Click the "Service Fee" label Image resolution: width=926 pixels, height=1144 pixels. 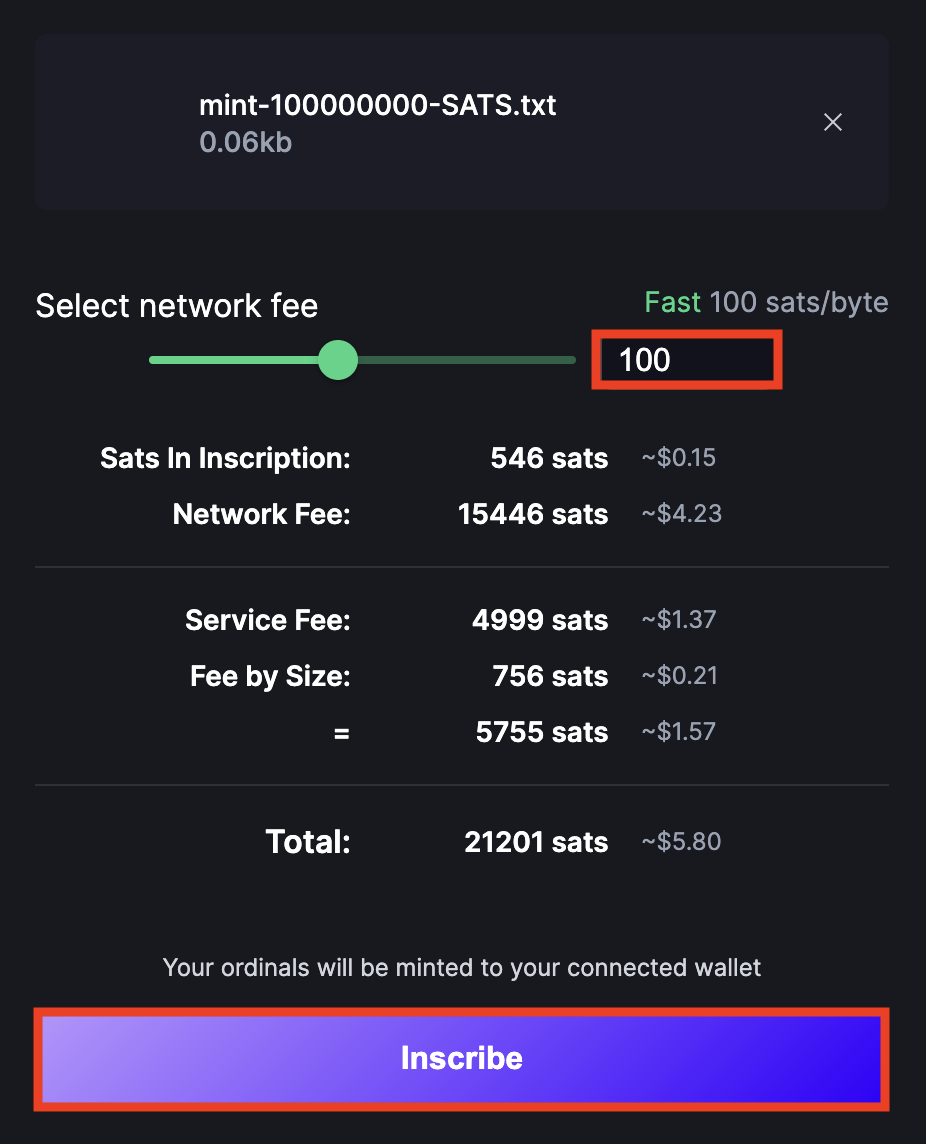pyautogui.click(x=267, y=620)
